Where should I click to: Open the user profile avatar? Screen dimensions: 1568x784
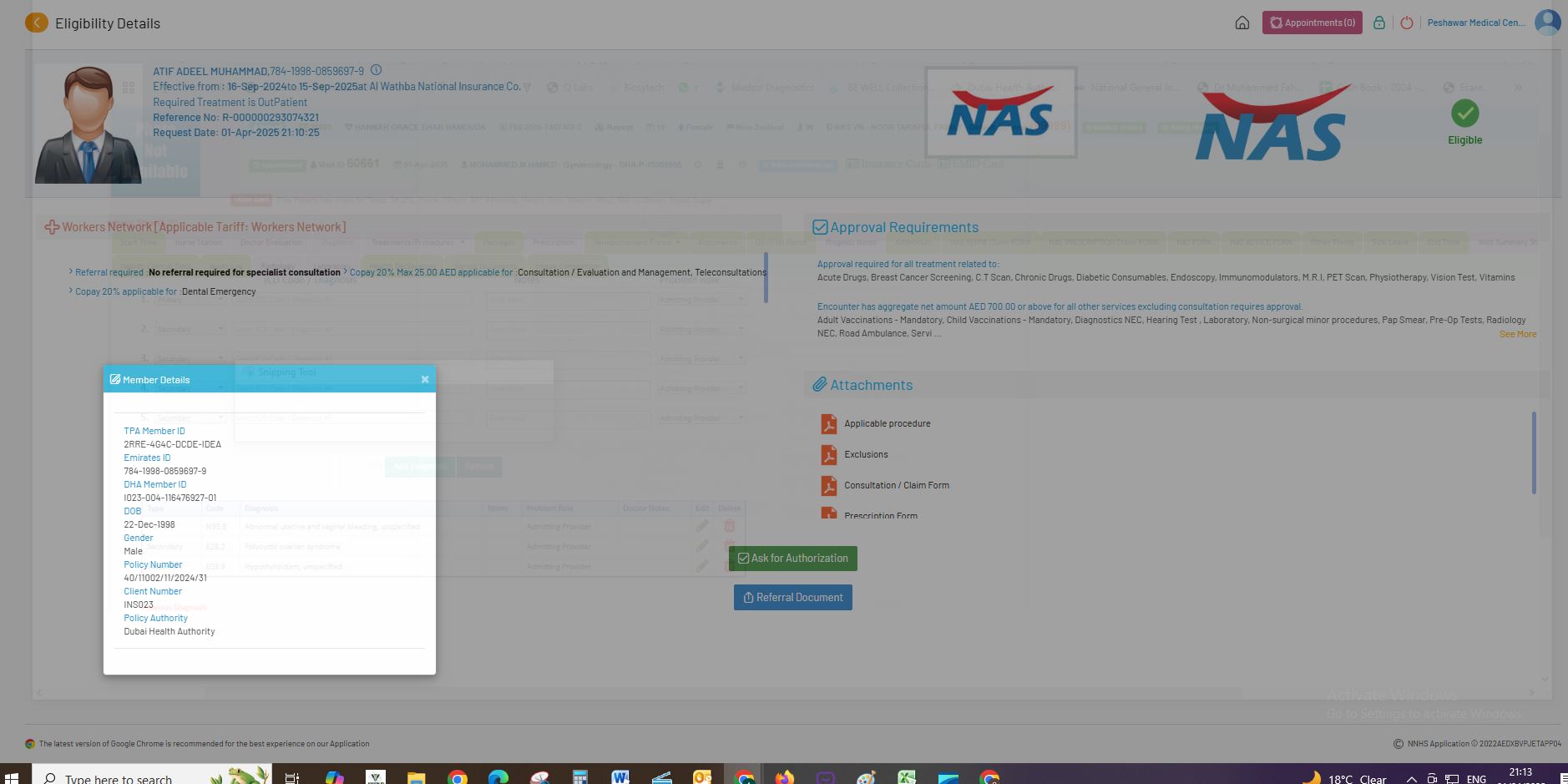tap(1547, 23)
